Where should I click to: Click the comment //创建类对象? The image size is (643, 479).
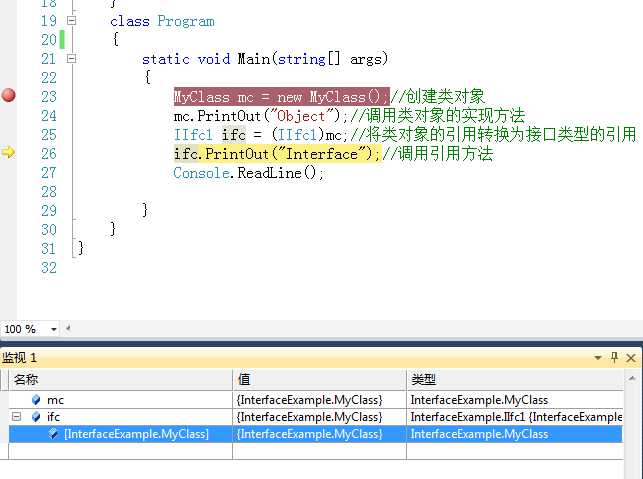(438, 97)
